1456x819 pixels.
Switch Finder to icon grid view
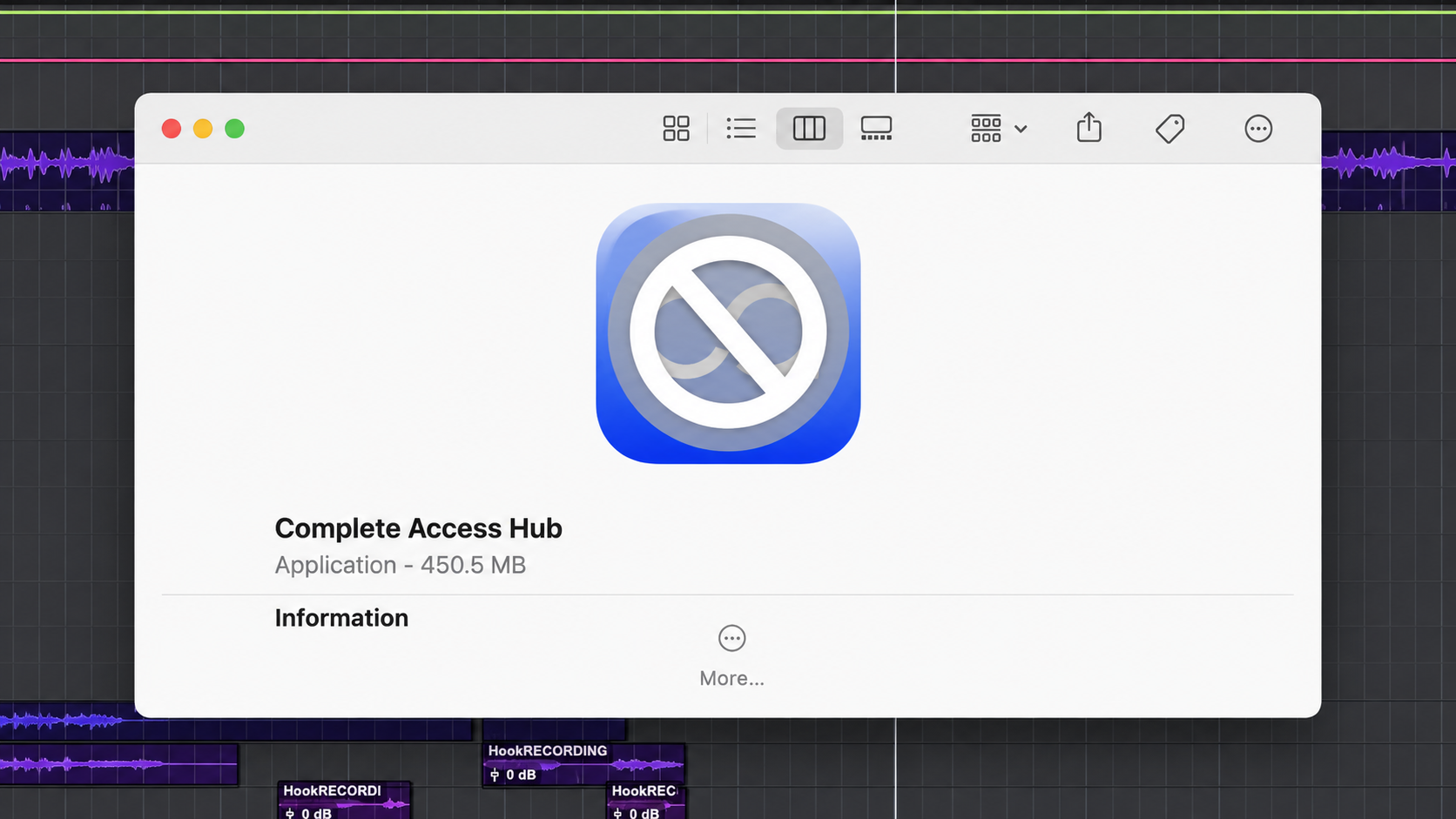(676, 129)
